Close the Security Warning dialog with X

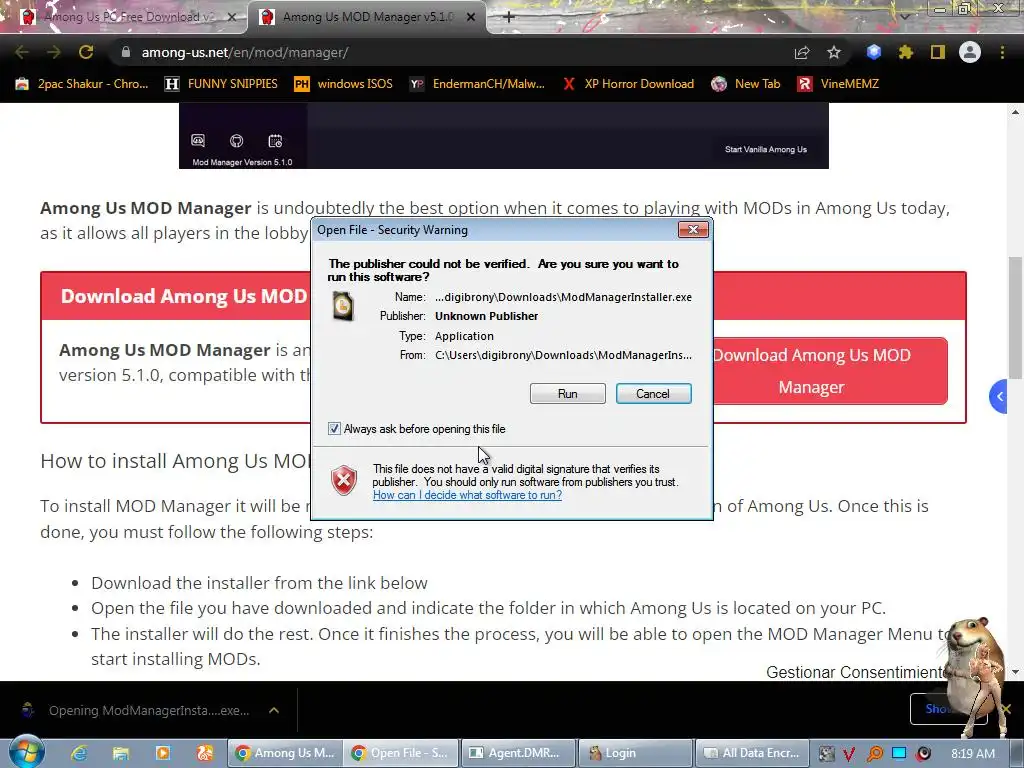[x=694, y=229]
